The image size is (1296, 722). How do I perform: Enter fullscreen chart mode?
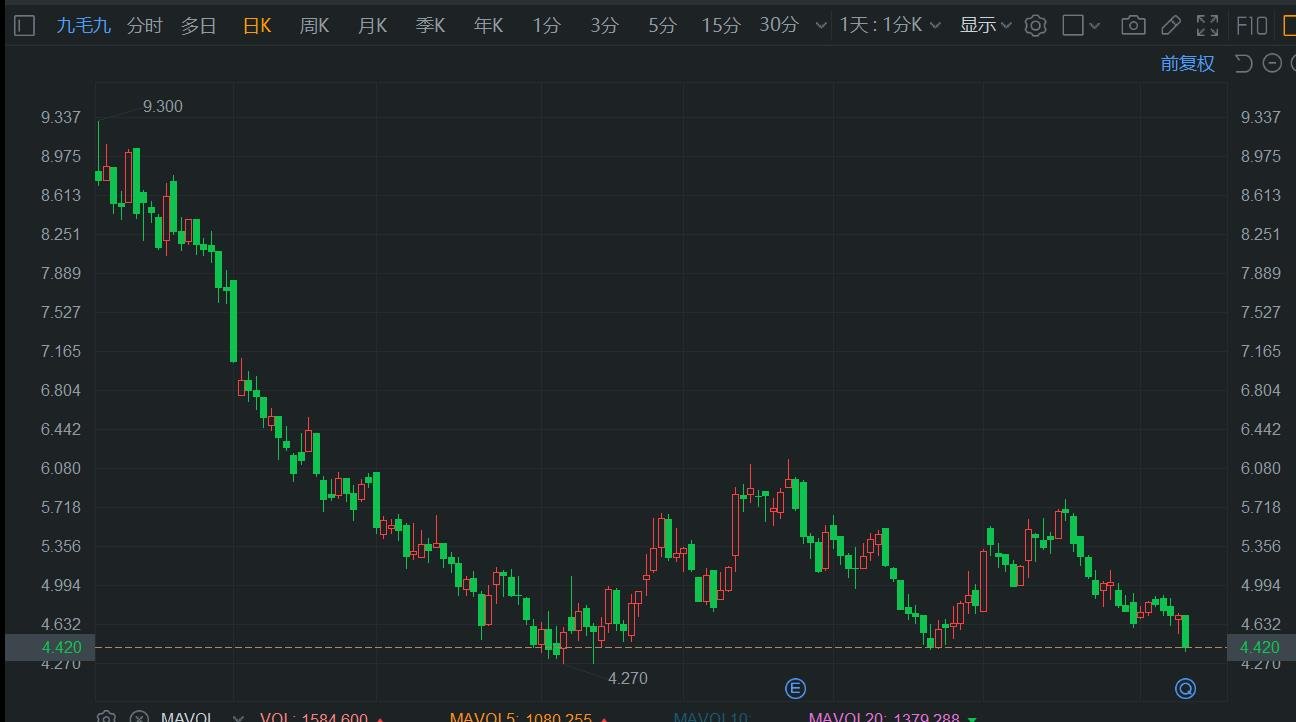pos(1207,25)
